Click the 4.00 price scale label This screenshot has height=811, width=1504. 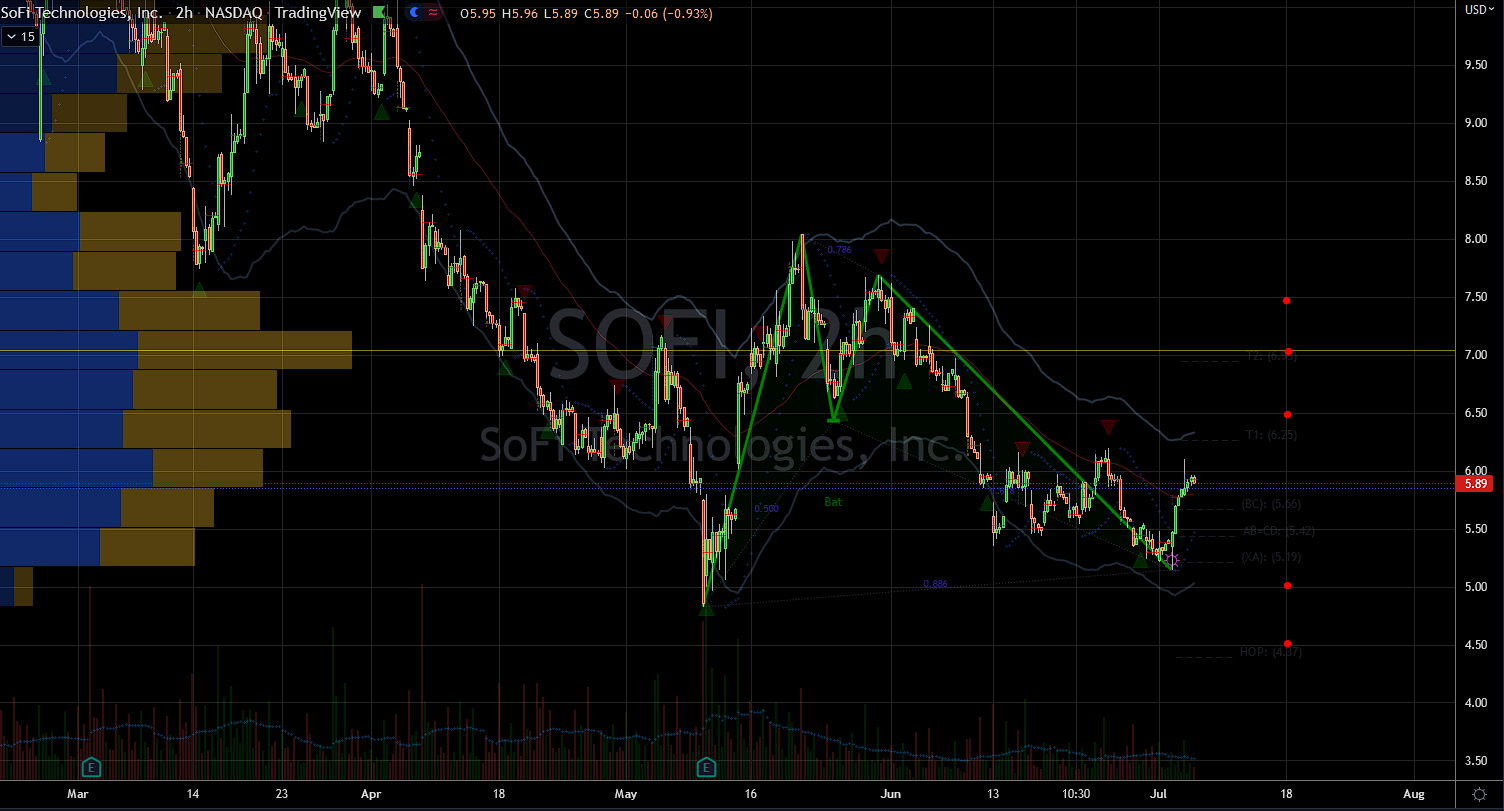pyautogui.click(x=1475, y=703)
